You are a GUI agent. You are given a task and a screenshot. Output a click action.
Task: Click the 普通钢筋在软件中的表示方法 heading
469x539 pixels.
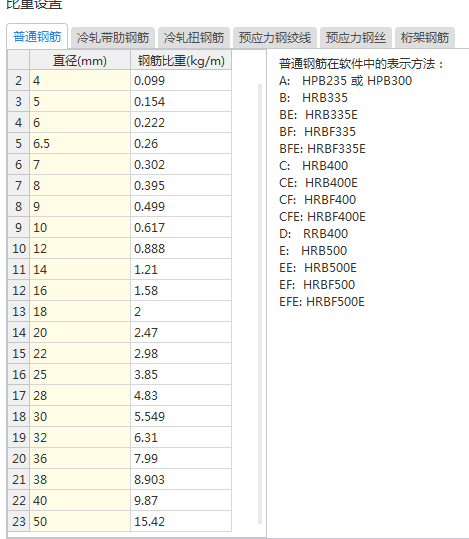point(361,64)
